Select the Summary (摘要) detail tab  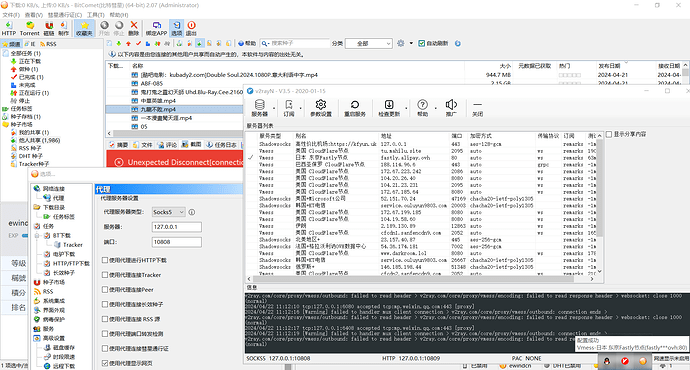(x=118, y=145)
